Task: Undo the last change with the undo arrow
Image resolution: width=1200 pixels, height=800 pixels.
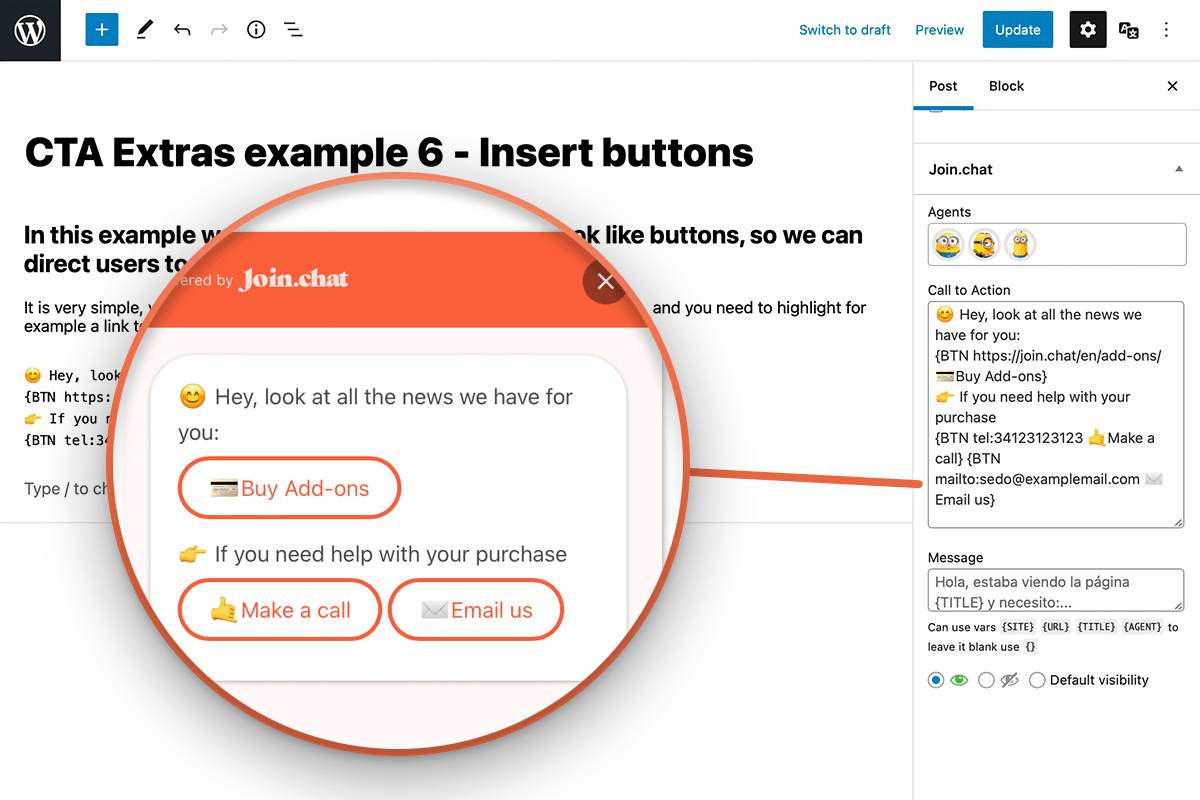Action: [182, 30]
